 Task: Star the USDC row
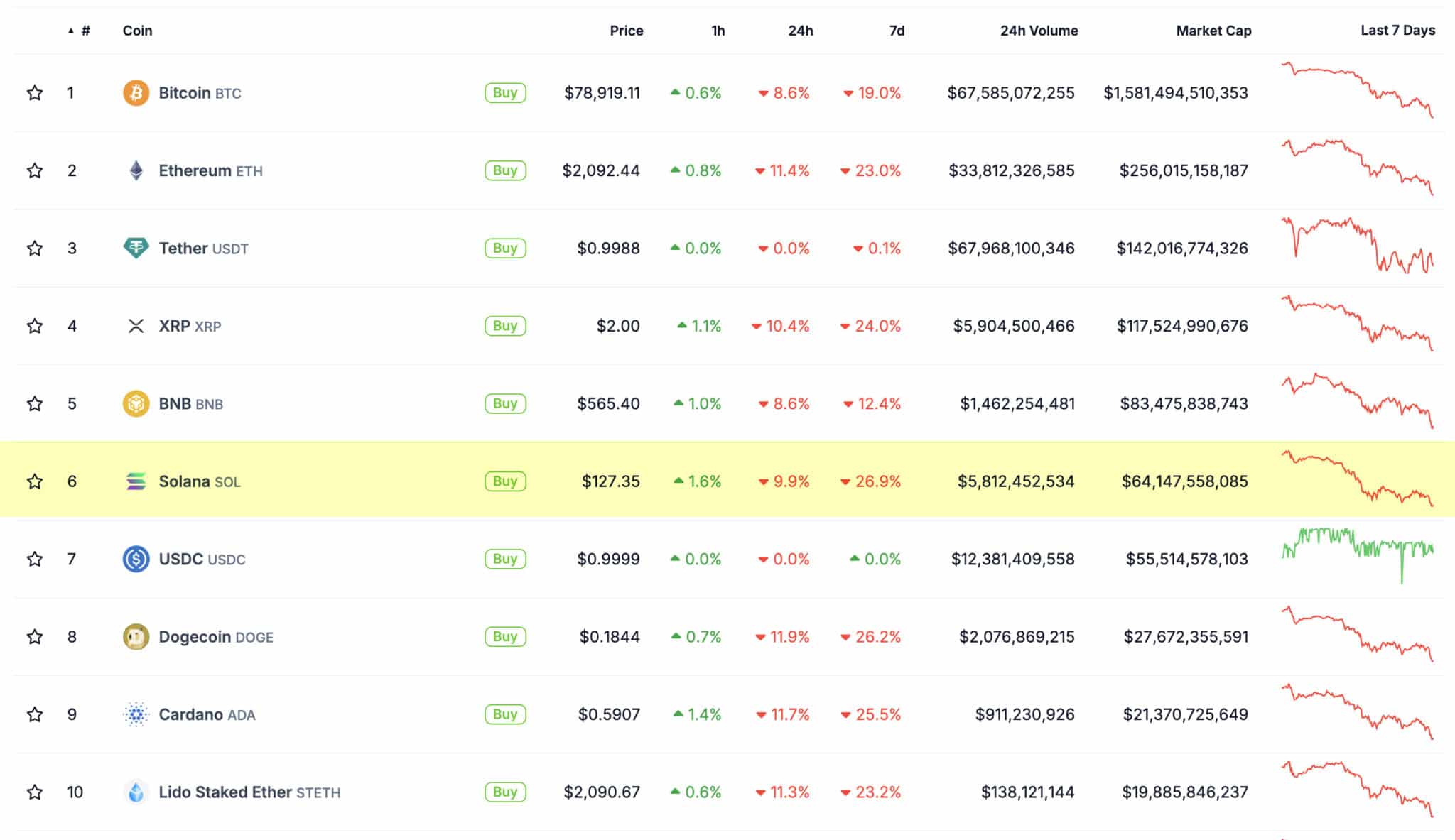coord(35,559)
